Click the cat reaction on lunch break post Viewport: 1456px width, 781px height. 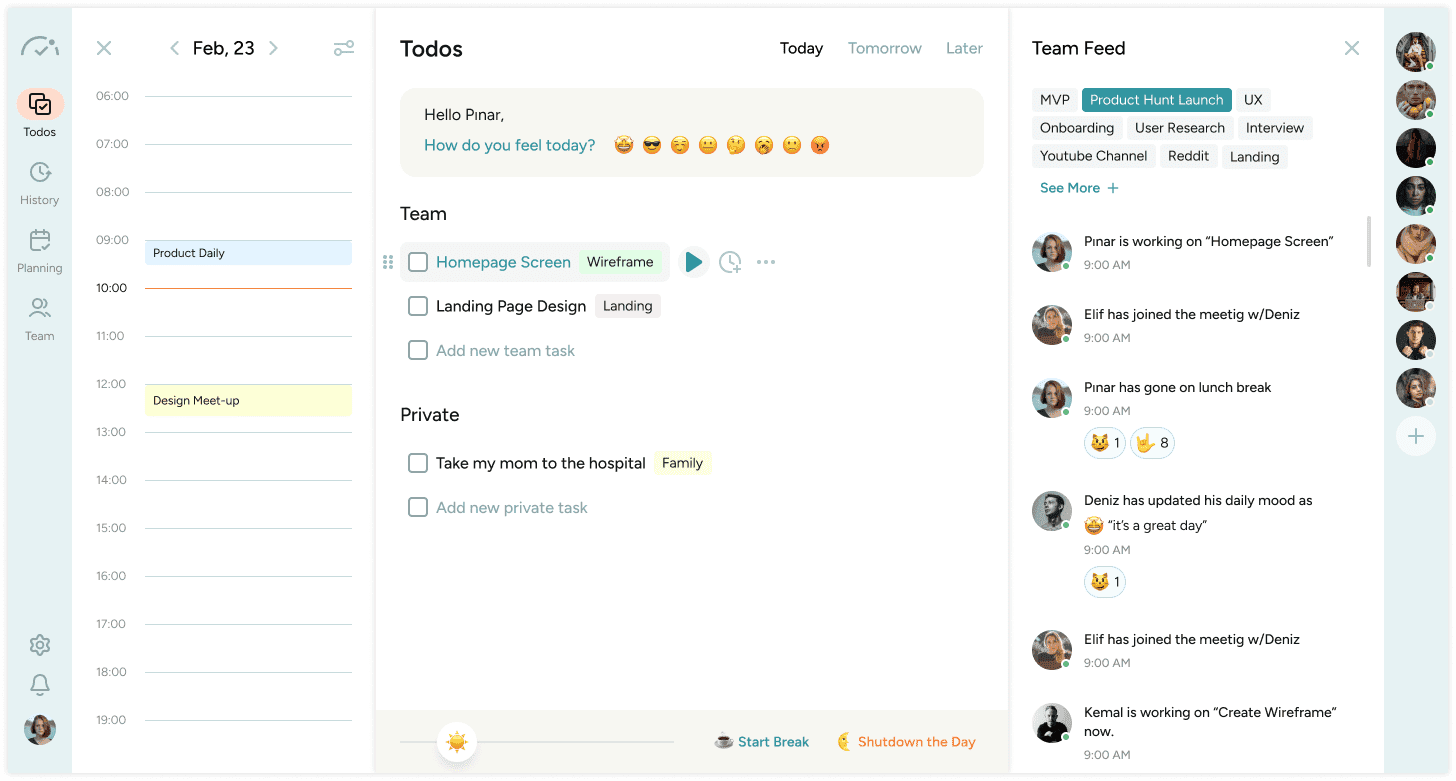click(1105, 443)
